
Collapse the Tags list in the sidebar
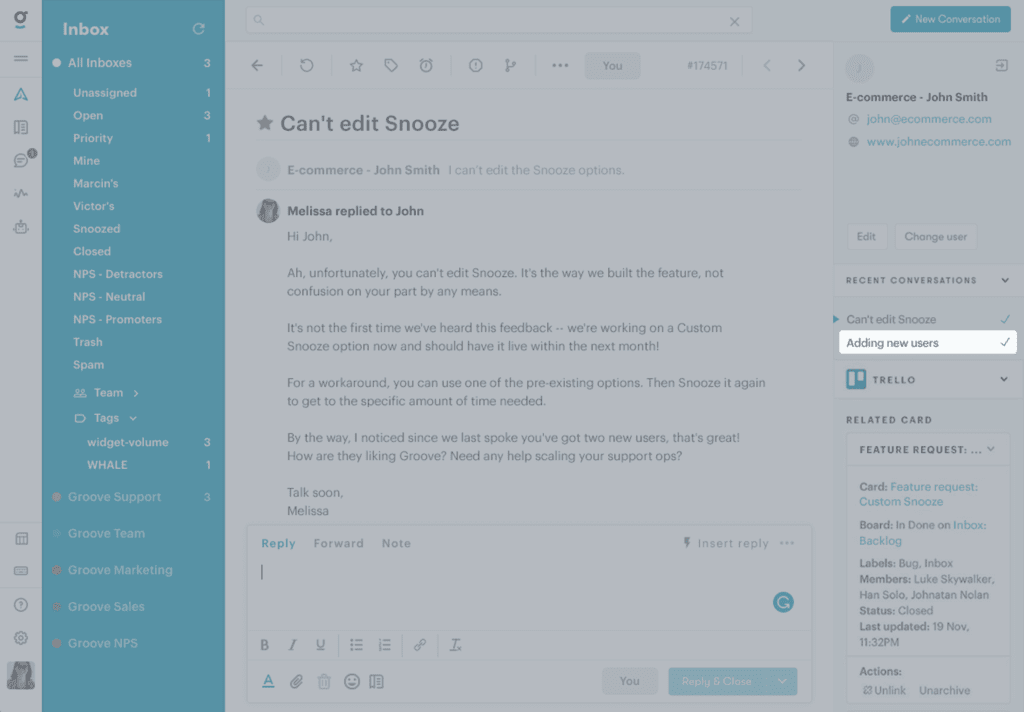coord(133,418)
